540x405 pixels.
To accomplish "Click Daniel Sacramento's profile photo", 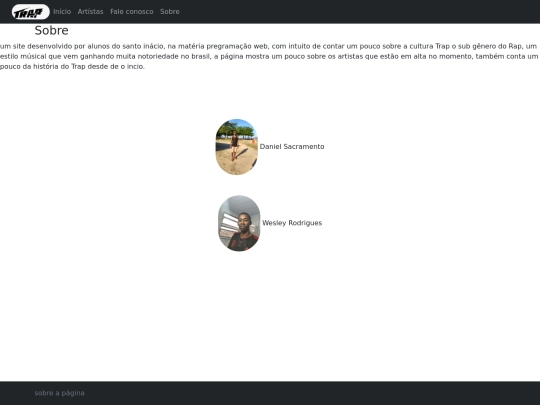I will click(x=237, y=147).
